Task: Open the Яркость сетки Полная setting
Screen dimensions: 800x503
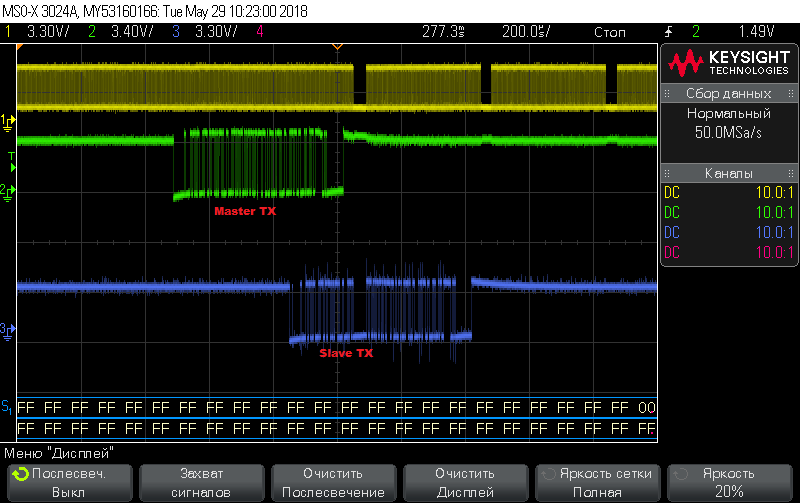Action: click(598, 483)
